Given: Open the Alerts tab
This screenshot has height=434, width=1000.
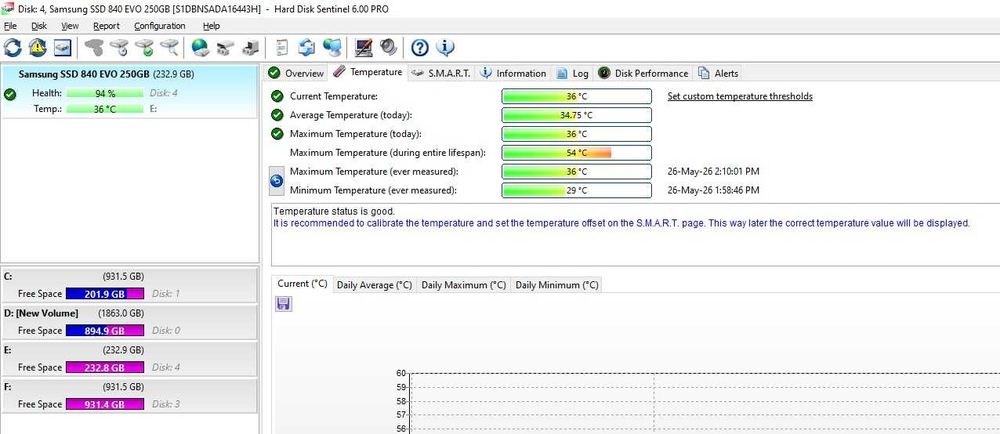Looking at the screenshot, I should pos(718,73).
